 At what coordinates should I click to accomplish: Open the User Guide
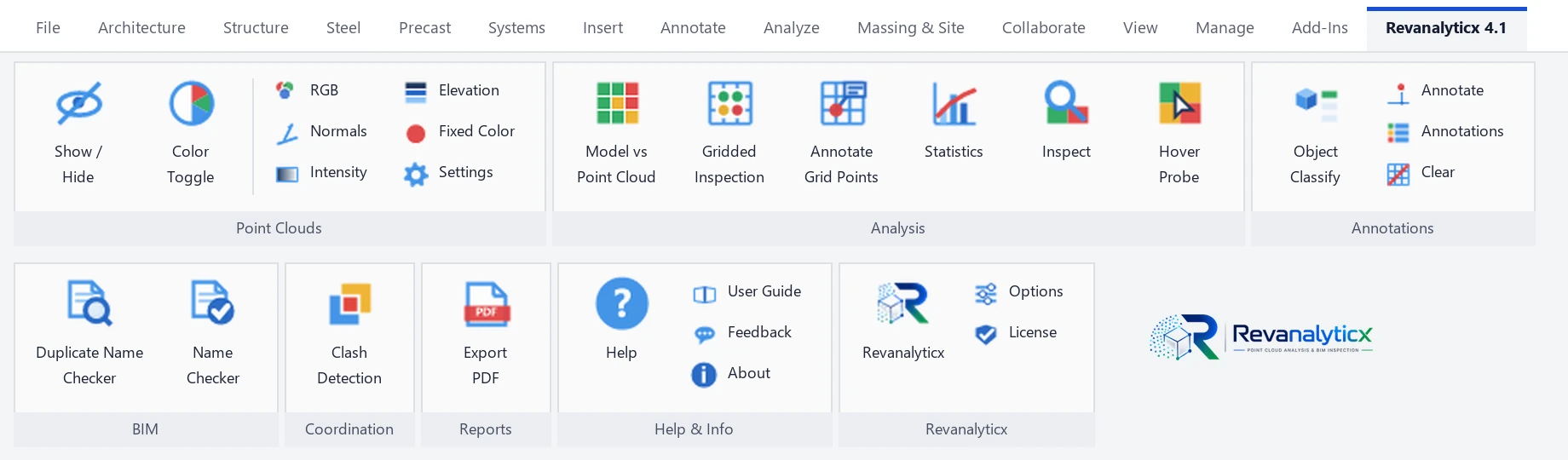click(747, 291)
